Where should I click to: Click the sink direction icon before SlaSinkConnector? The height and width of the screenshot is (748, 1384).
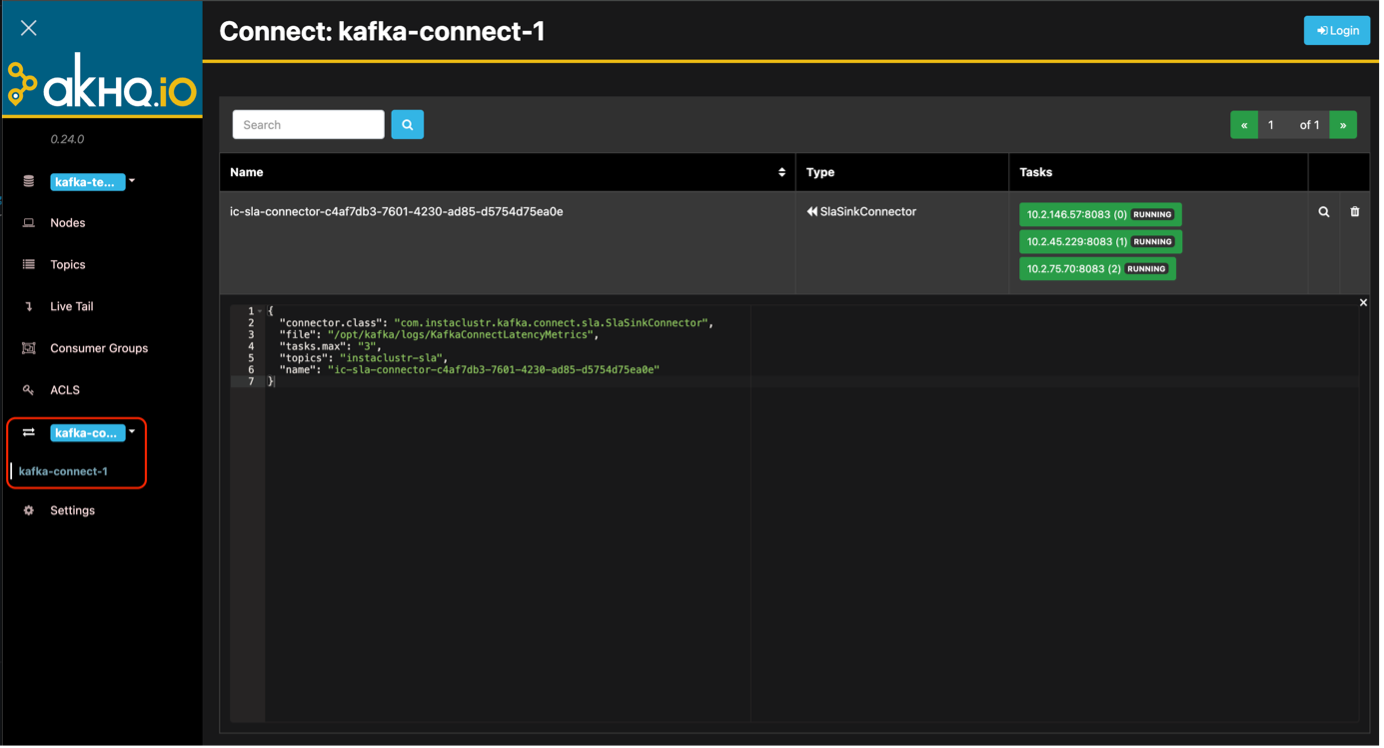812,212
